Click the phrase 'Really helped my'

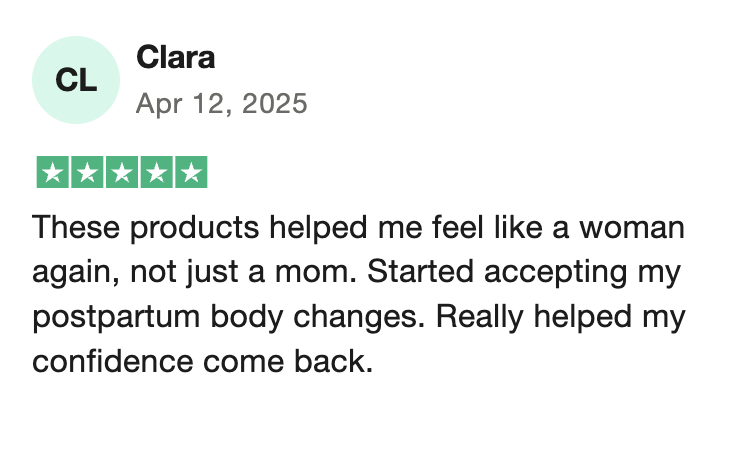point(560,317)
